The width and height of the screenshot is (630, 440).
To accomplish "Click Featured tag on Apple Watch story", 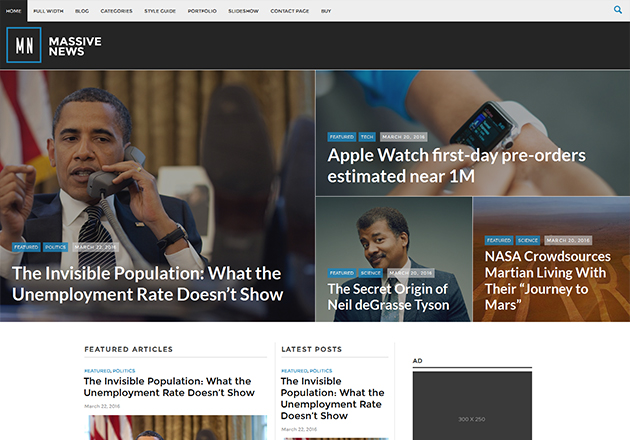I will coord(342,137).
